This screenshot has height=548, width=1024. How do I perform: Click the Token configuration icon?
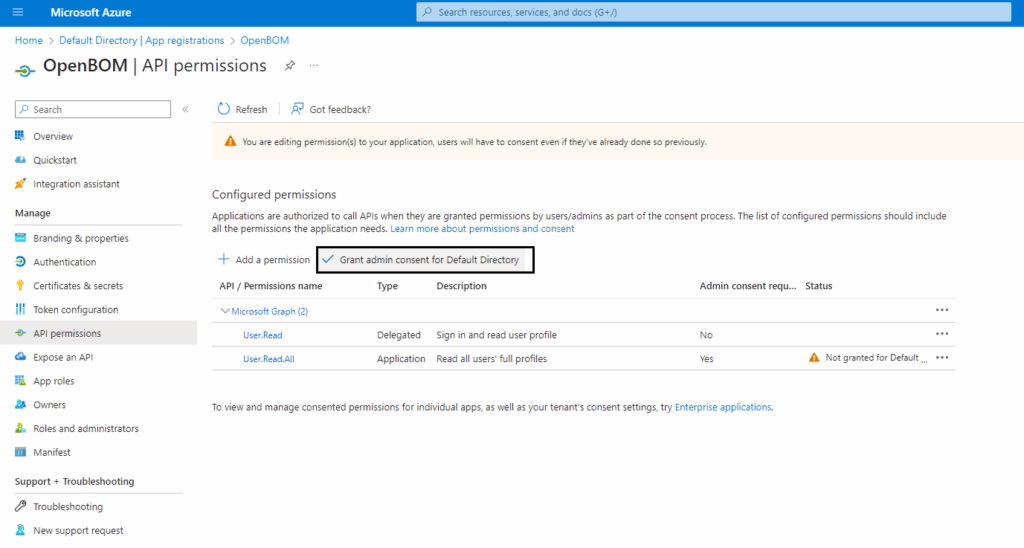click(x=20, y=309)
